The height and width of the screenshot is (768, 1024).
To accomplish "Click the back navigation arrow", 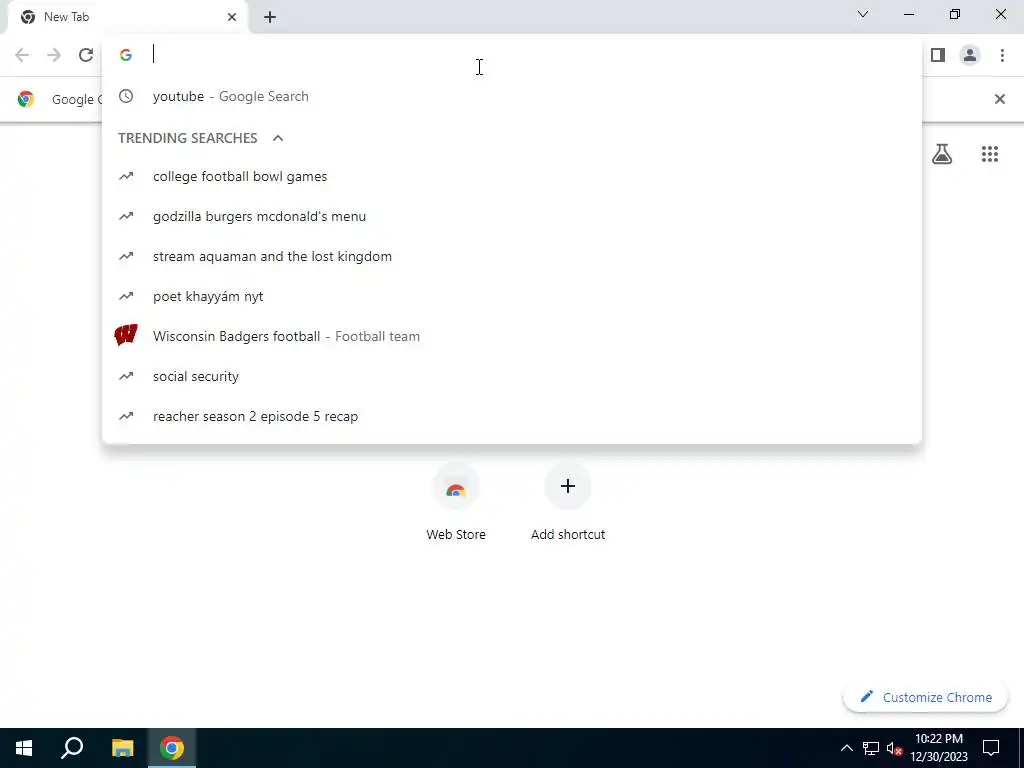I will click(22, 55).
